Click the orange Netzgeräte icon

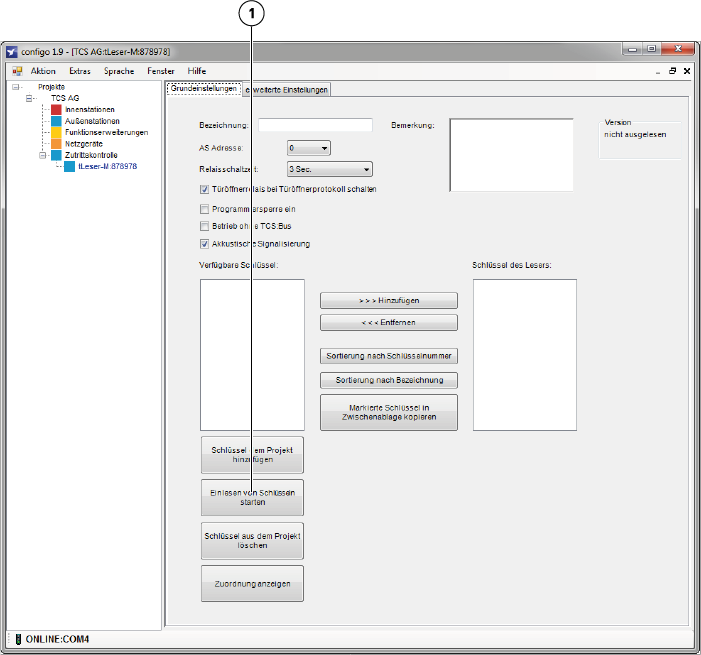pyautogui.click(x=57, y=144)
